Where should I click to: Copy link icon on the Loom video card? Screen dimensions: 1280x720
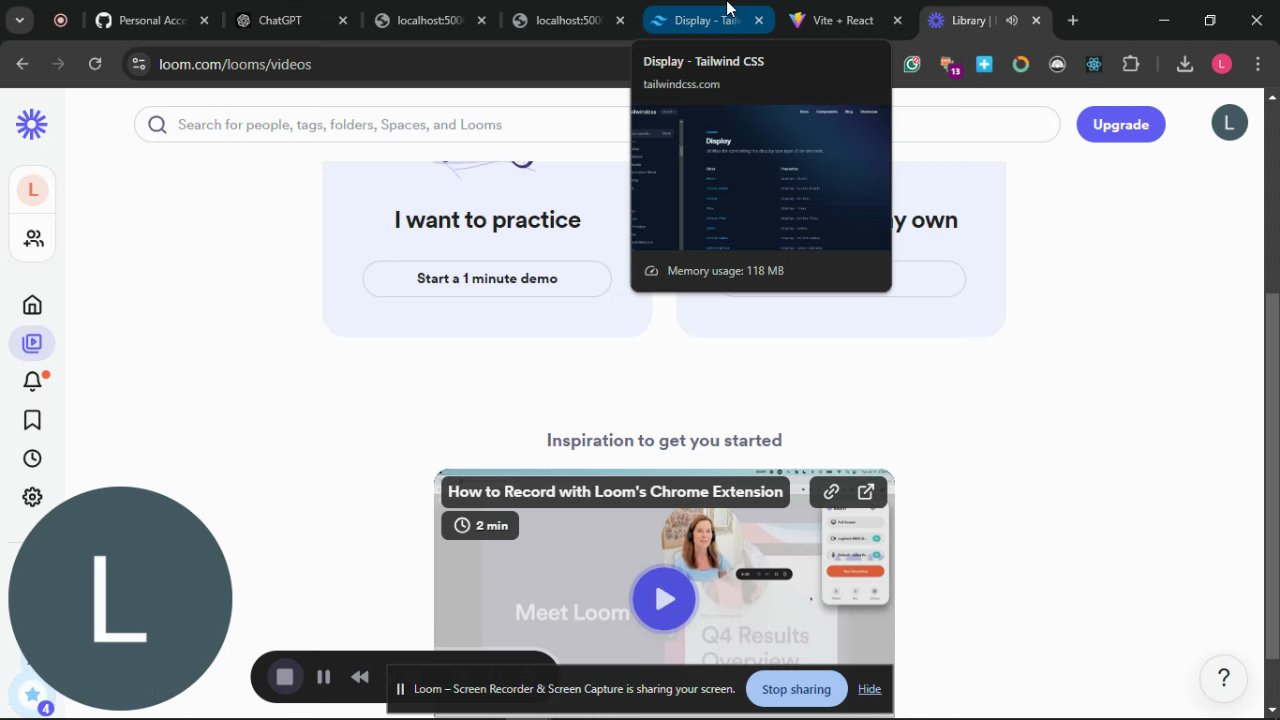(x=831, y=492)
